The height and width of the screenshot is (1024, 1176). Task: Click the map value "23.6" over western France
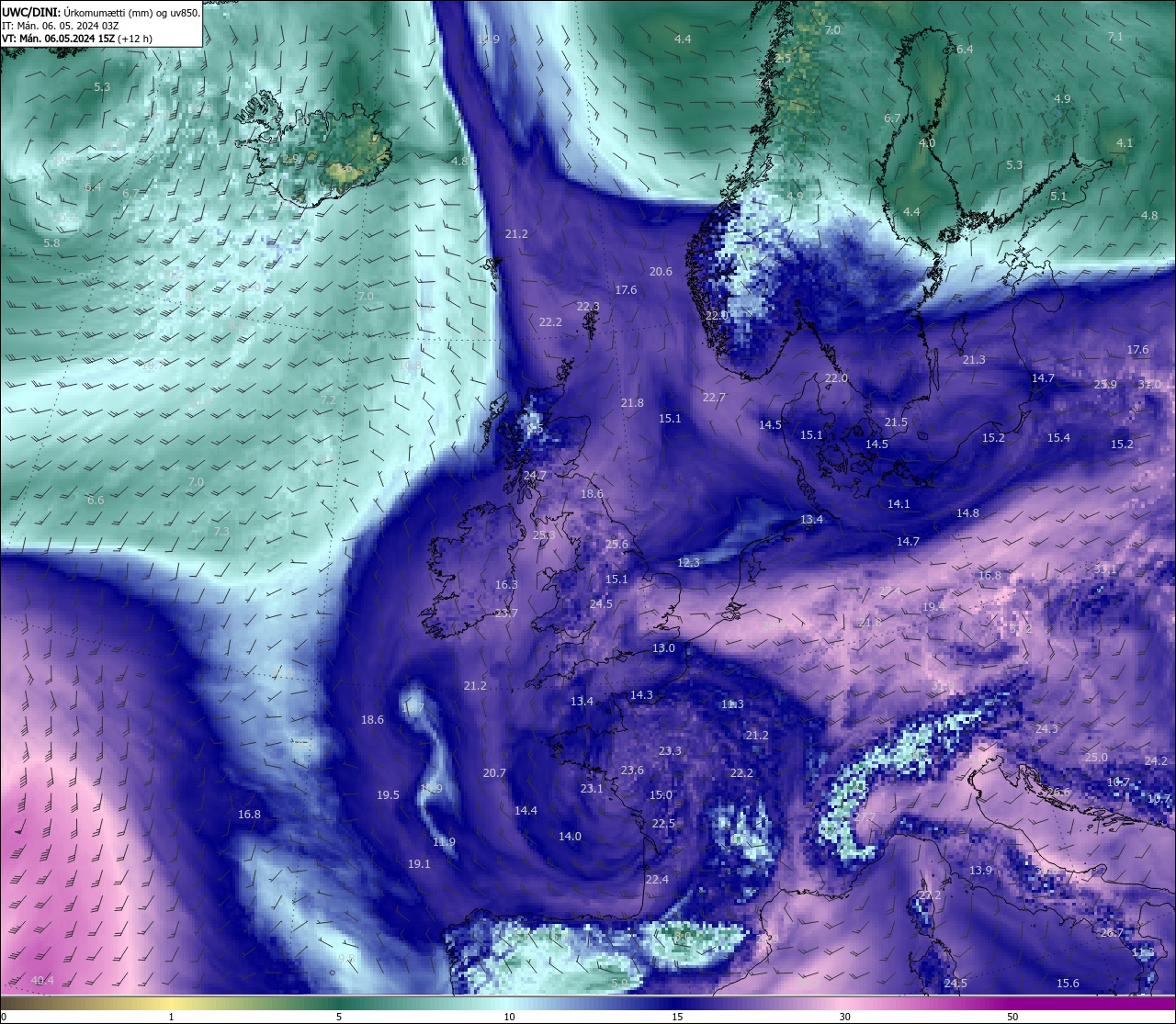click(632, 770)
